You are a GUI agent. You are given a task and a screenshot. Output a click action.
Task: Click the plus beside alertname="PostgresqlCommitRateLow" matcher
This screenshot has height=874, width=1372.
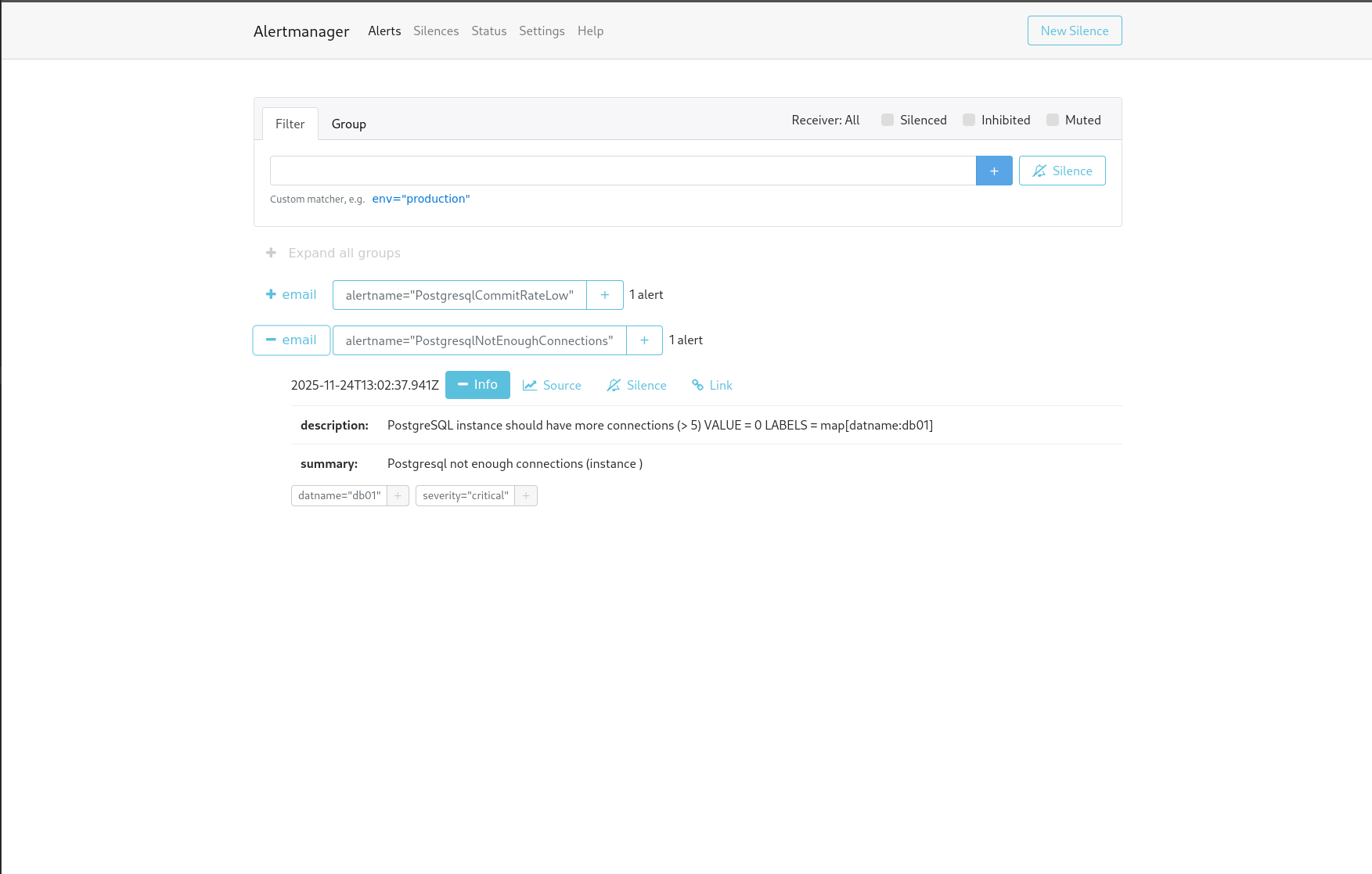tap(604, 295)
